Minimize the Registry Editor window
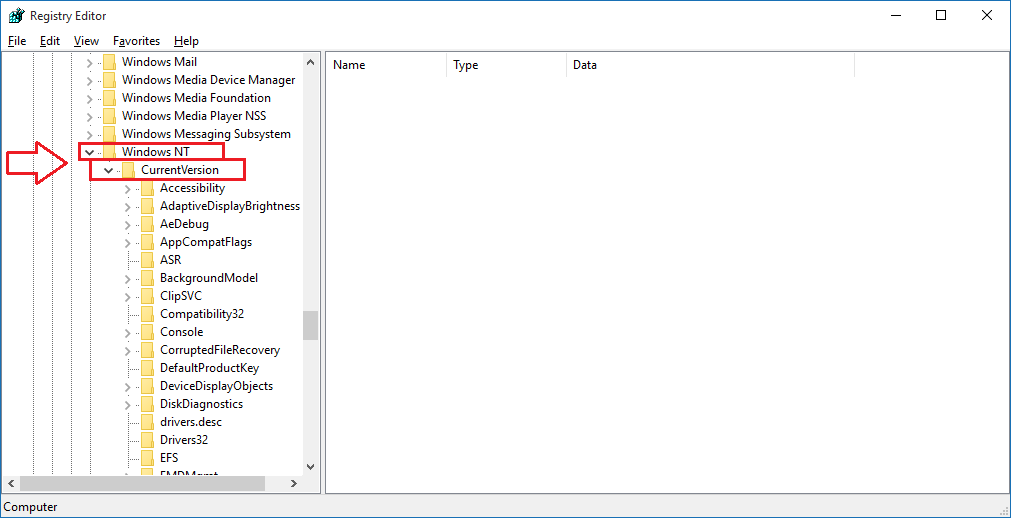This screenshot has height=518, width=1011. coord(896,15)
